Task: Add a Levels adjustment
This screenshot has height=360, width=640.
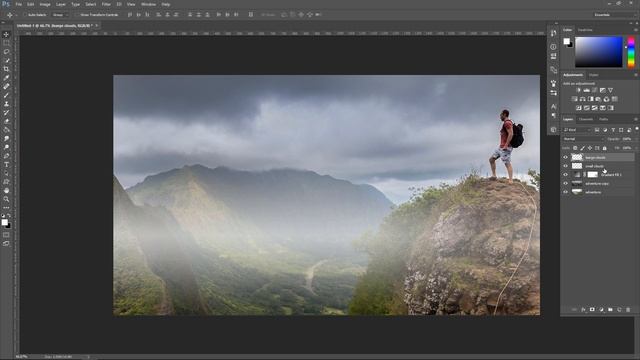Action: tap(587, 90)
